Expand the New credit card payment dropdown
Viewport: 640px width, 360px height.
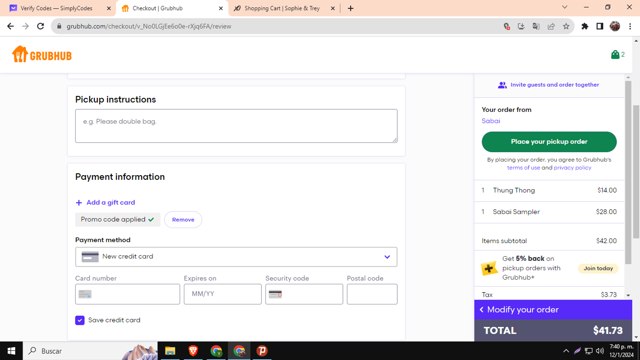236,257
